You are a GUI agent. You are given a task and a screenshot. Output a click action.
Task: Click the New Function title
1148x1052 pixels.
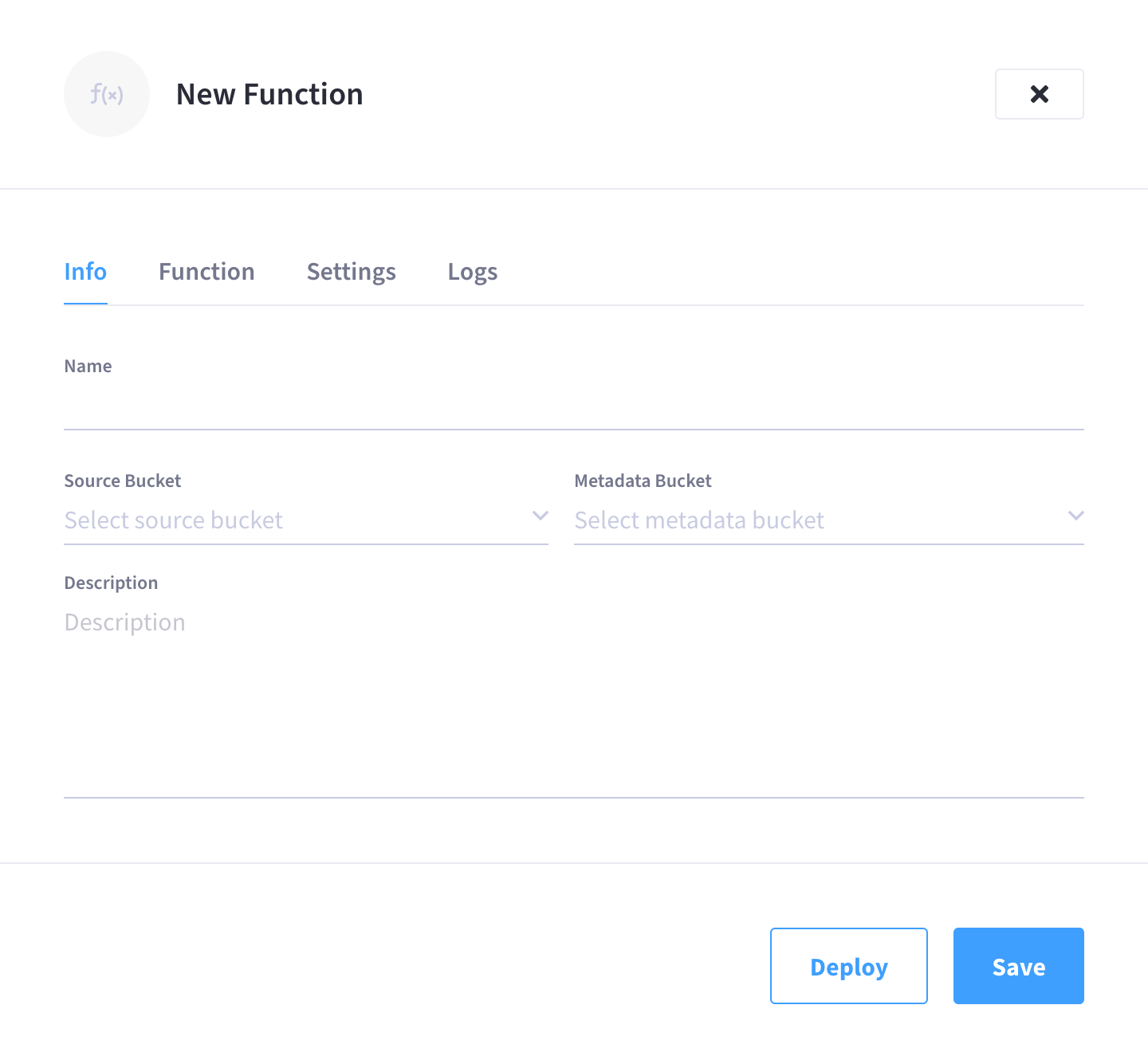click(x=269, y=94)
